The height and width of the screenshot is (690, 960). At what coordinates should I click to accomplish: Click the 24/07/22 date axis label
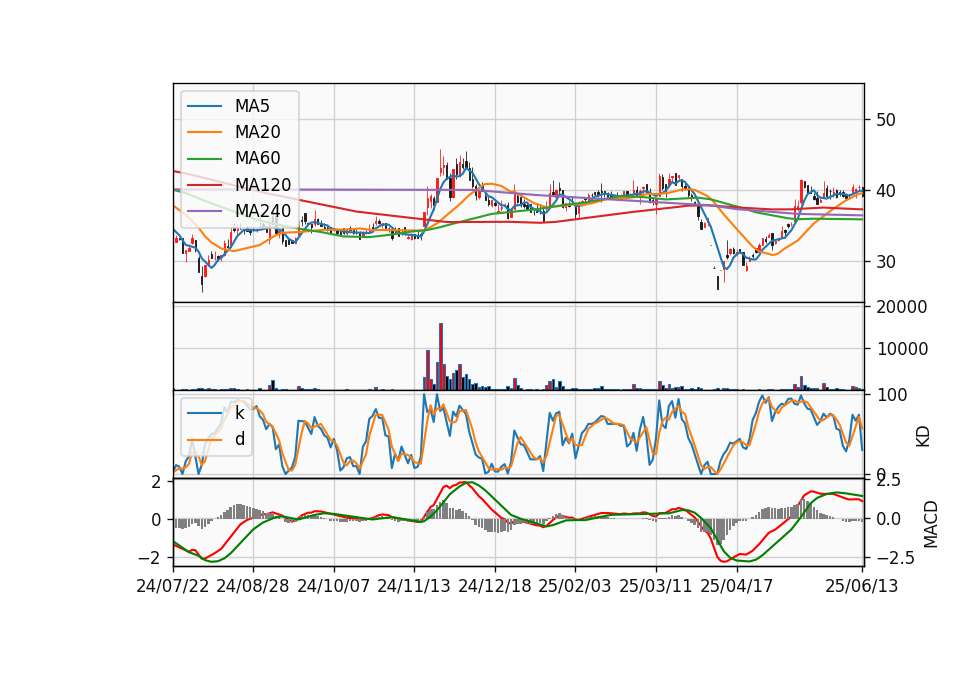coord(173,586)
